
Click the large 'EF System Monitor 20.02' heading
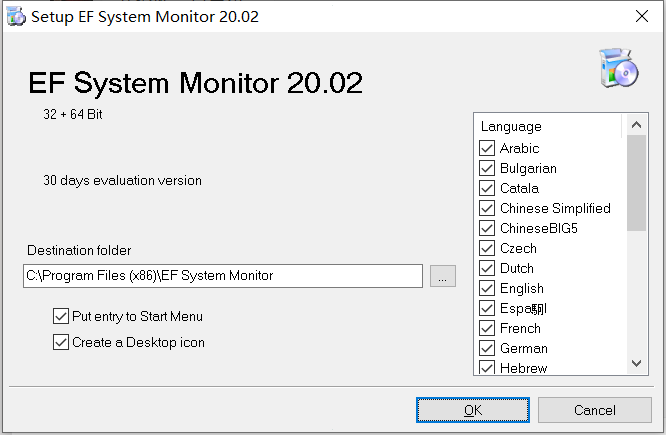pos(195,82)
